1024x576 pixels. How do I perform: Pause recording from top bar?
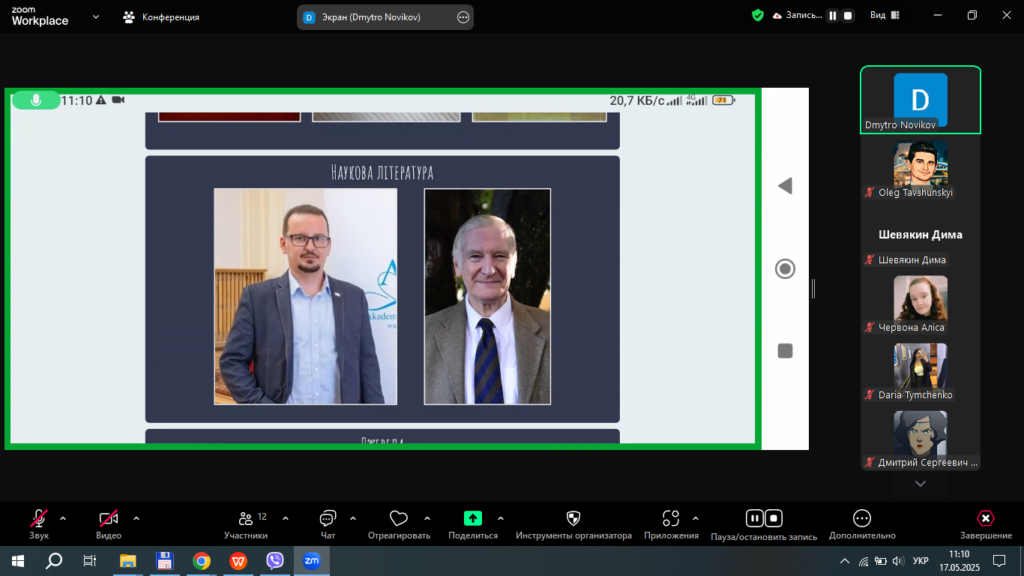pyautogui.click(x=833, y=16)
